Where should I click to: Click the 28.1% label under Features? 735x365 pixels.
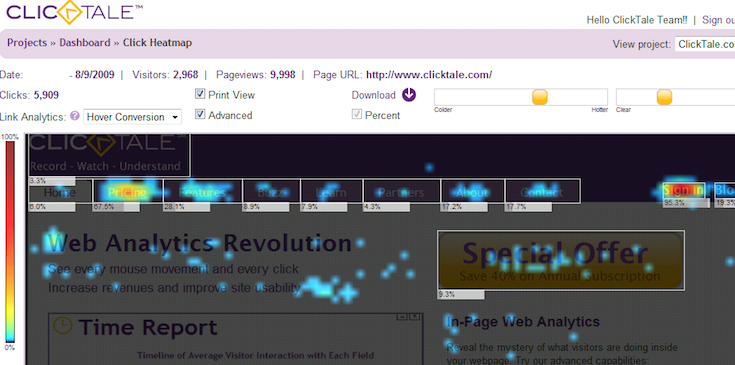click(x=187, y=207)
